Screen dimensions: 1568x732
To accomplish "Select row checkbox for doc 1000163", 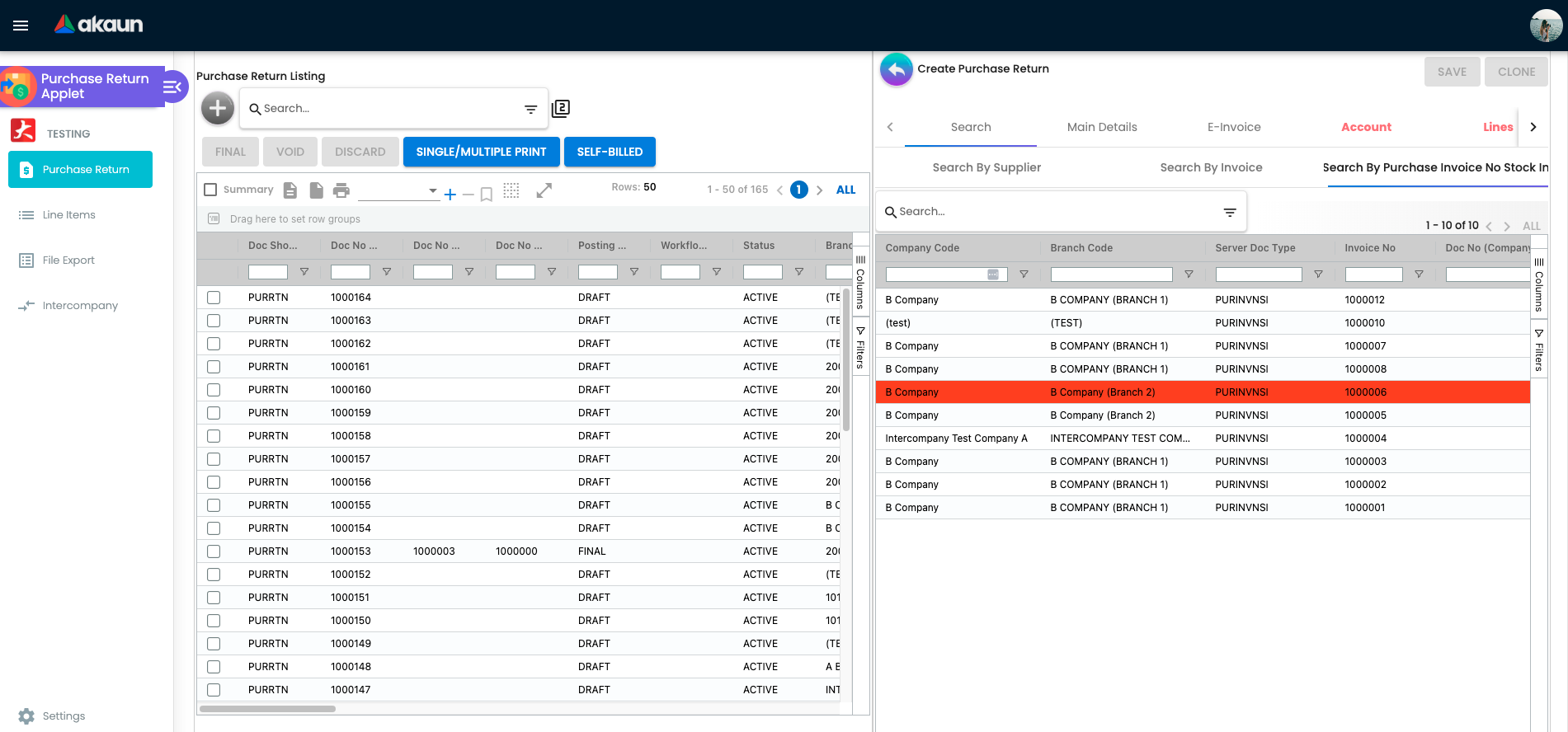I will pyautogui.click(x=214, y=321).
